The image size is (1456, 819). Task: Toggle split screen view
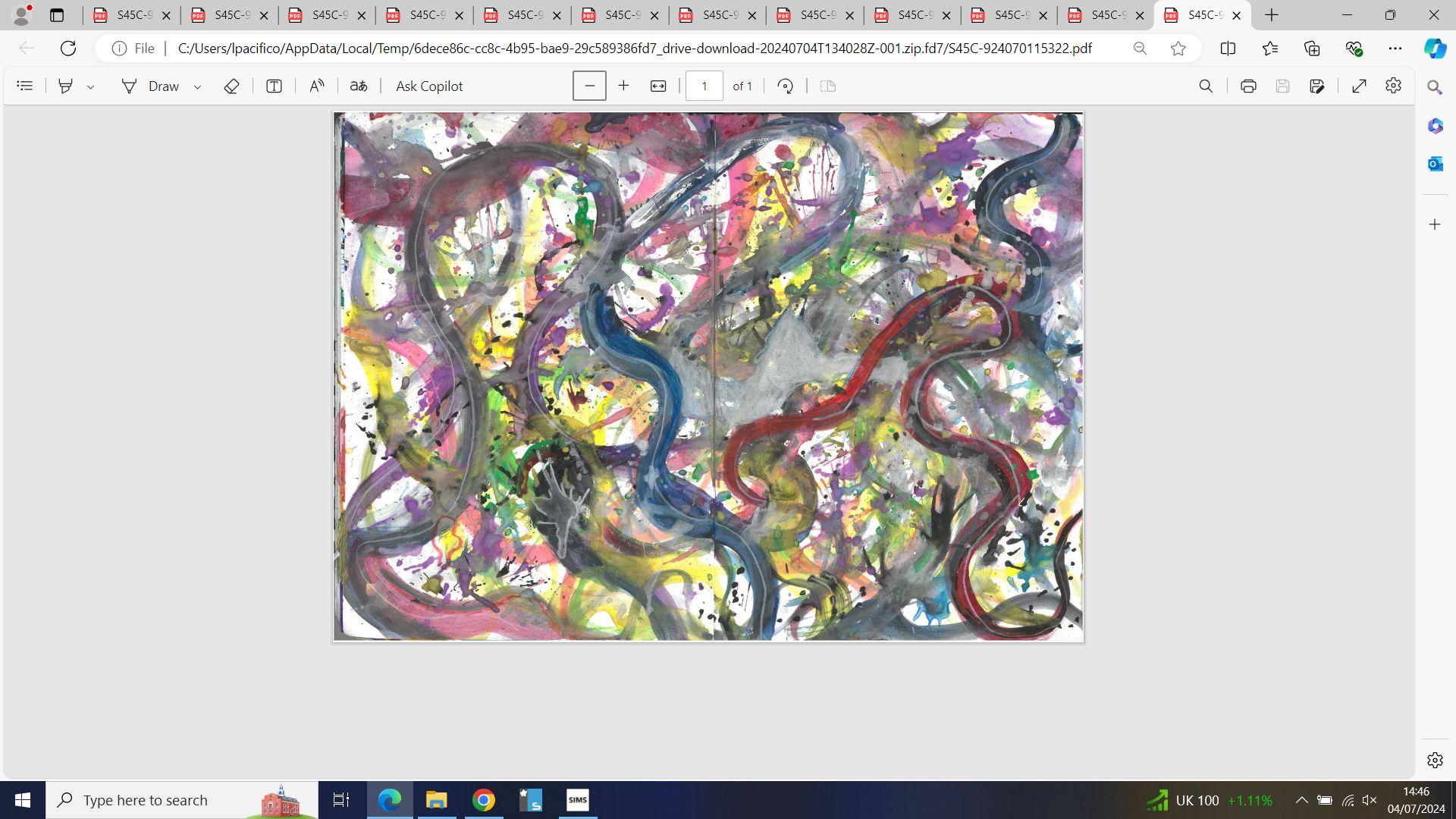click(x=1228, y=49)
